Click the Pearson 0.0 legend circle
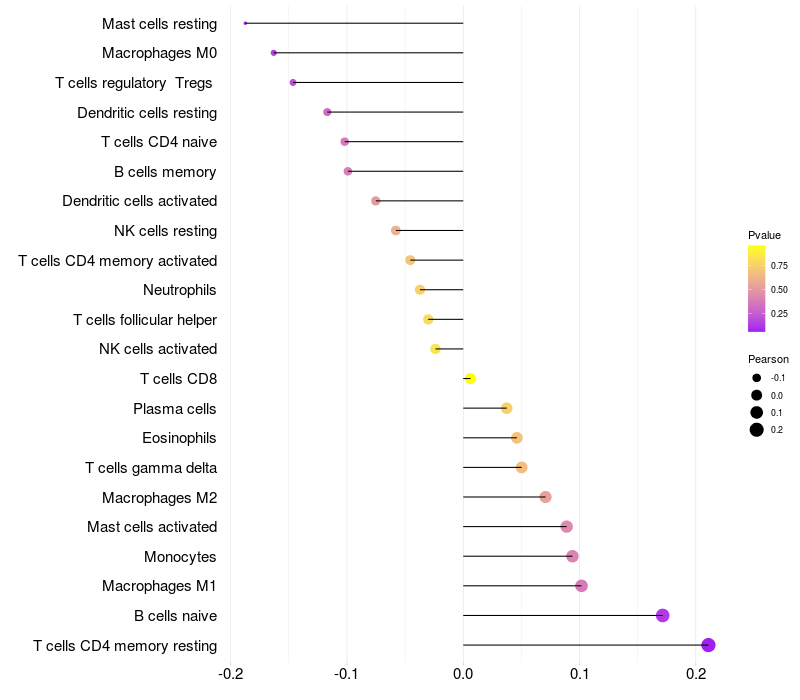This screenshot has height=700, width=800. pos(757,395)
